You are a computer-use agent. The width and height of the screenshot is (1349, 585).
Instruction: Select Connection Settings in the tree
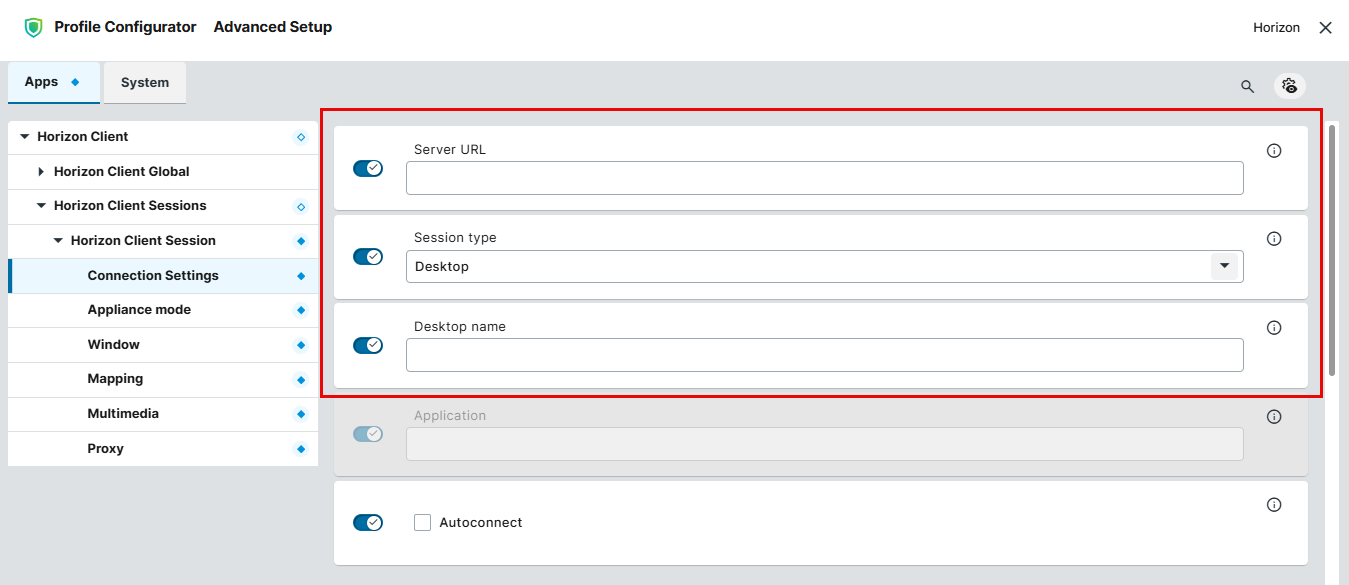tap(163, 276)
